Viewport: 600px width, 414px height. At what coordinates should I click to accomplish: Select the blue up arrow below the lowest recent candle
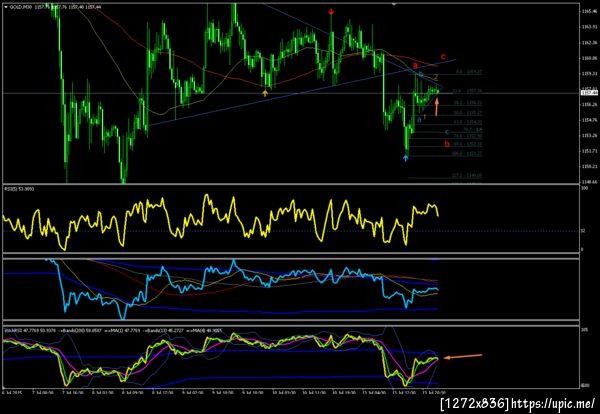(406, 158)
